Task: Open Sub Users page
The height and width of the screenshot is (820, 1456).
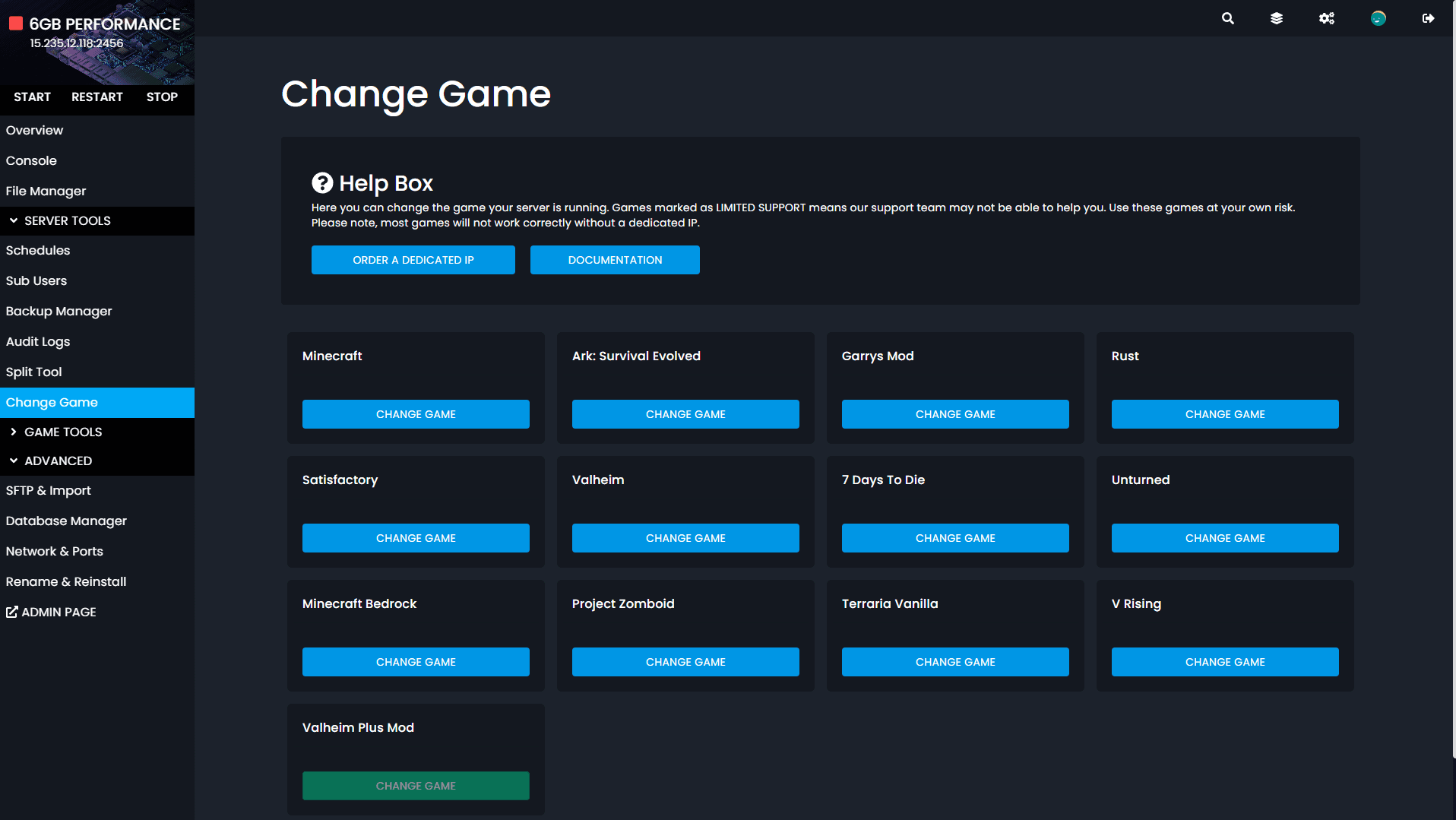Action: (x=97, y=280)
